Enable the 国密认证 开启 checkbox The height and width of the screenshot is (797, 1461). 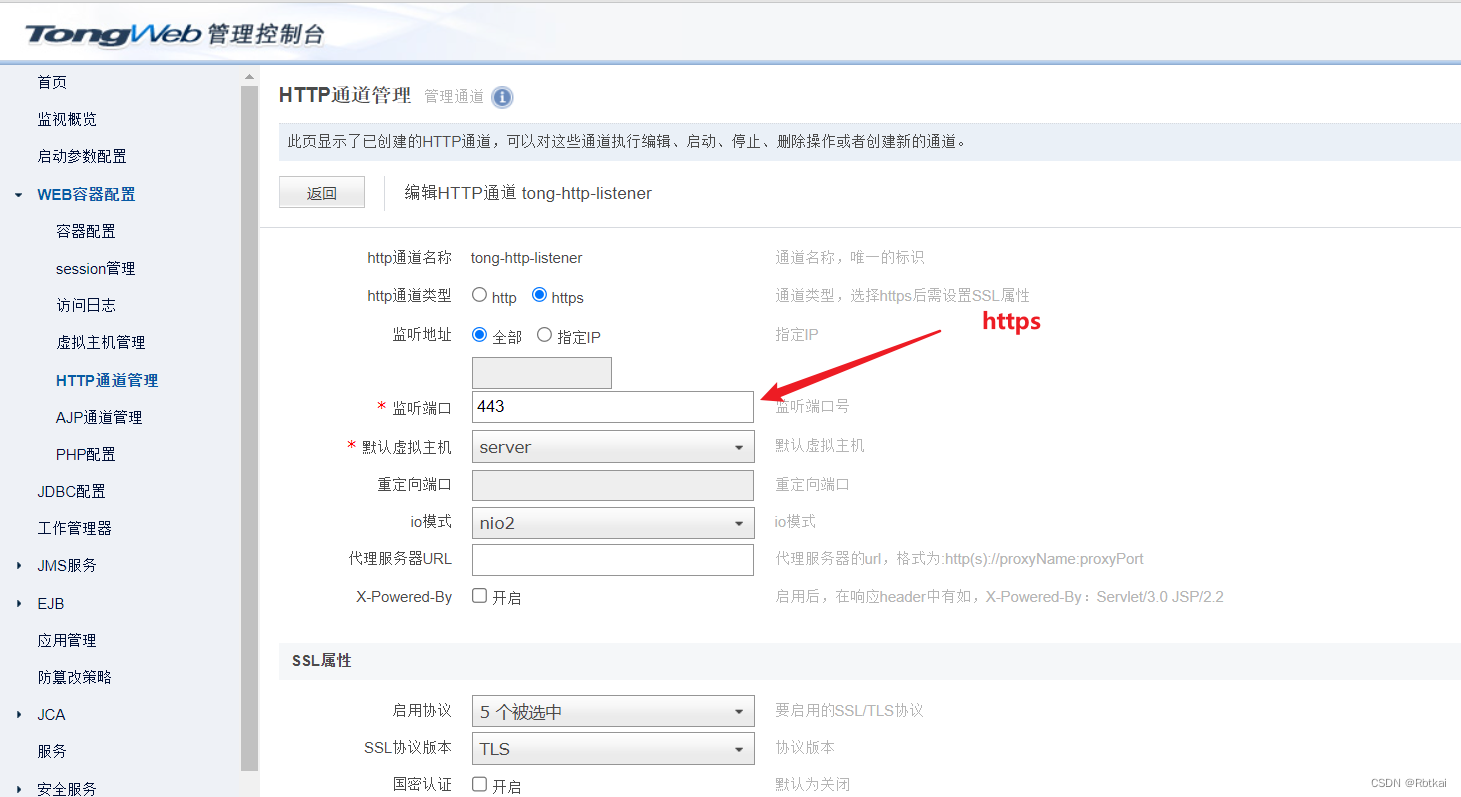coord(480,784)
